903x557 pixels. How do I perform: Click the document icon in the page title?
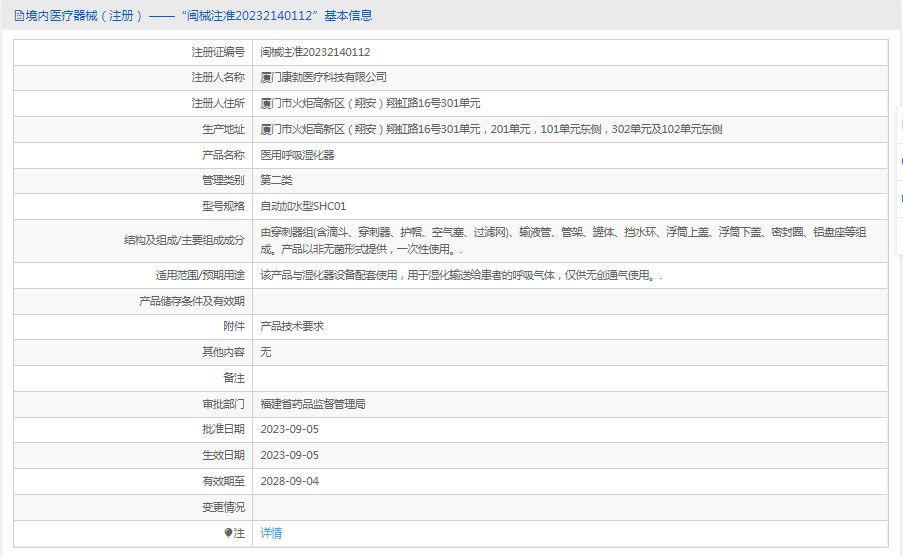(20, 16)
